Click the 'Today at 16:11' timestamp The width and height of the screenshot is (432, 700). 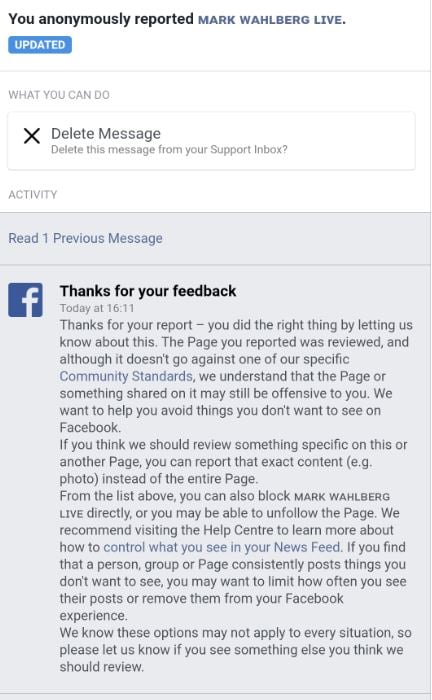click(97, 308)
